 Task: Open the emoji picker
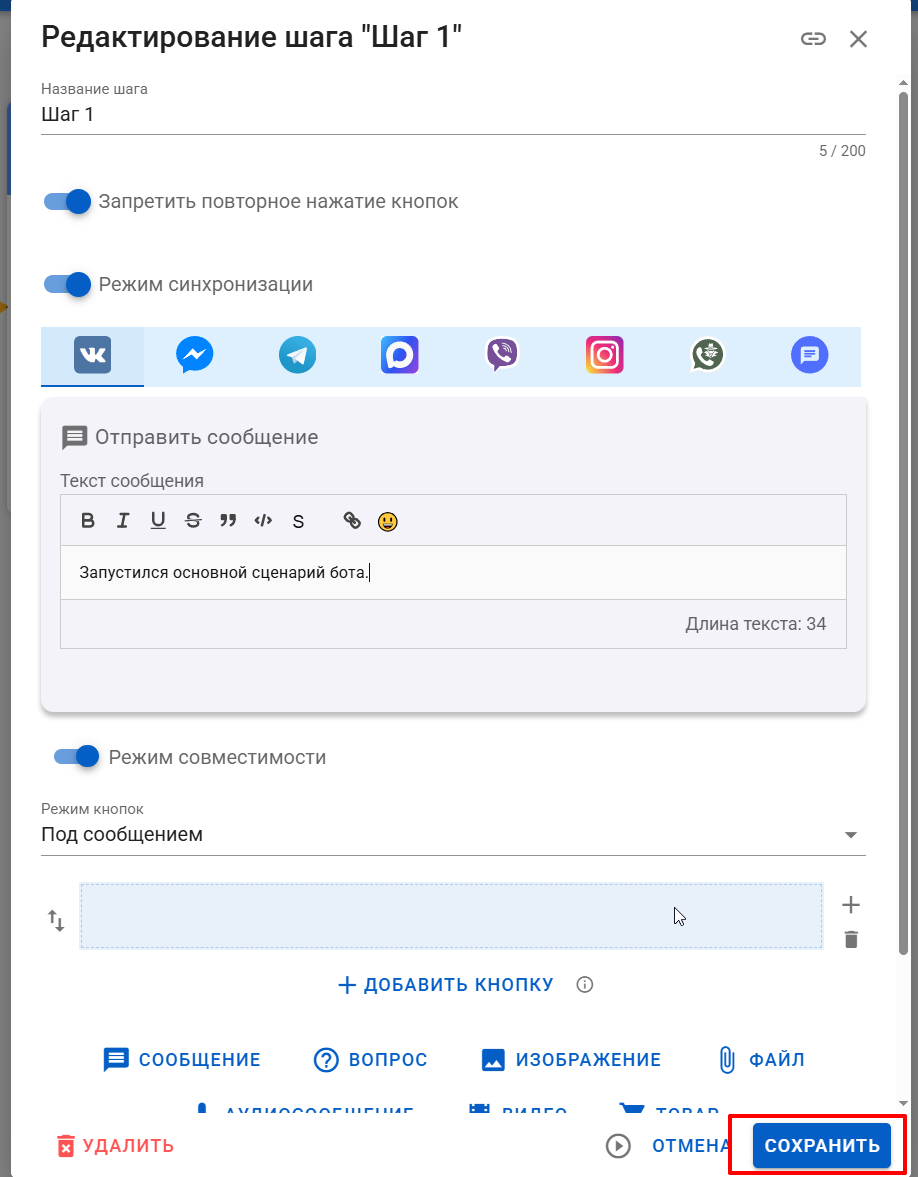(x=388, y=521)
